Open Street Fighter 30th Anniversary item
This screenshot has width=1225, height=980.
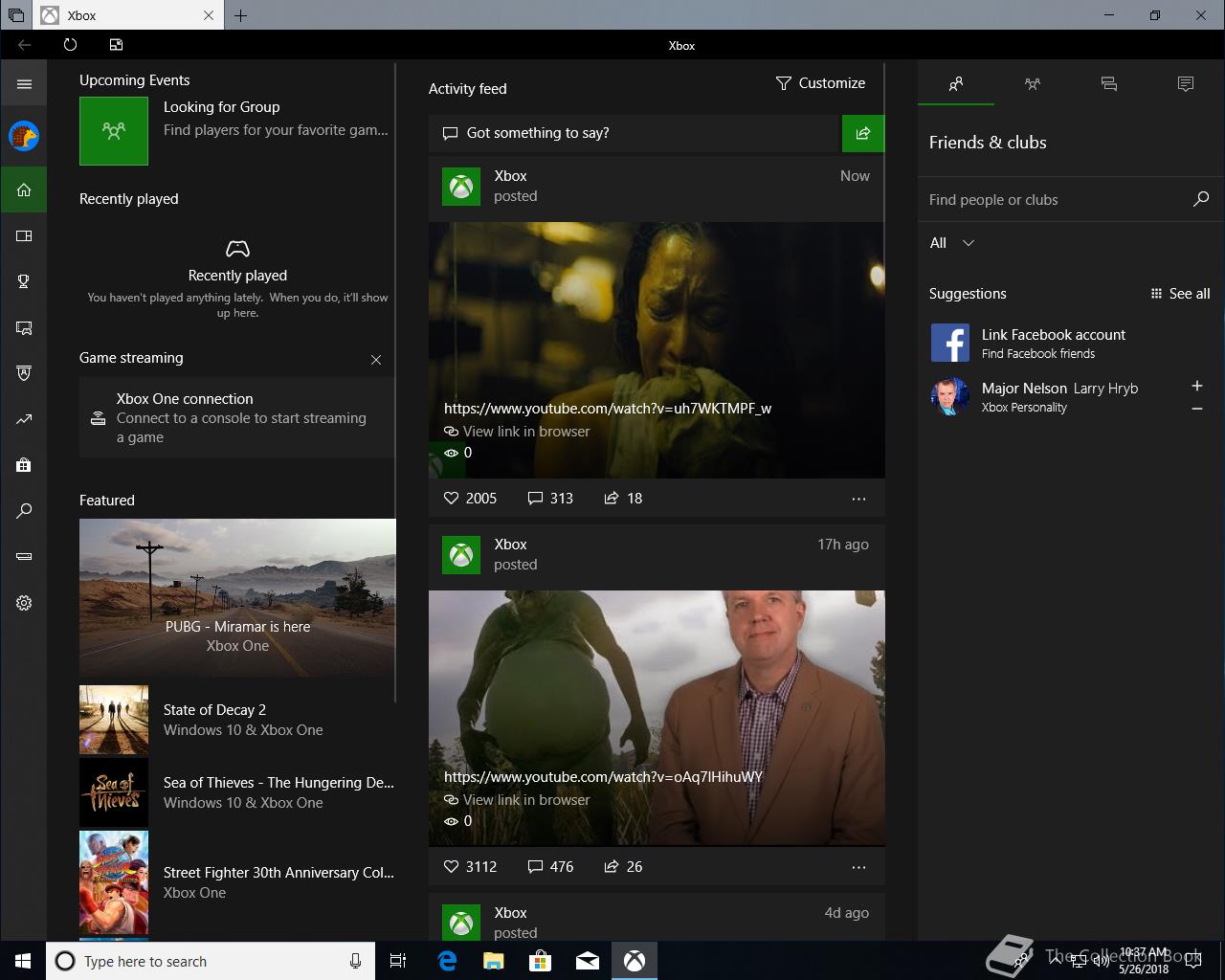pos(237,882)
